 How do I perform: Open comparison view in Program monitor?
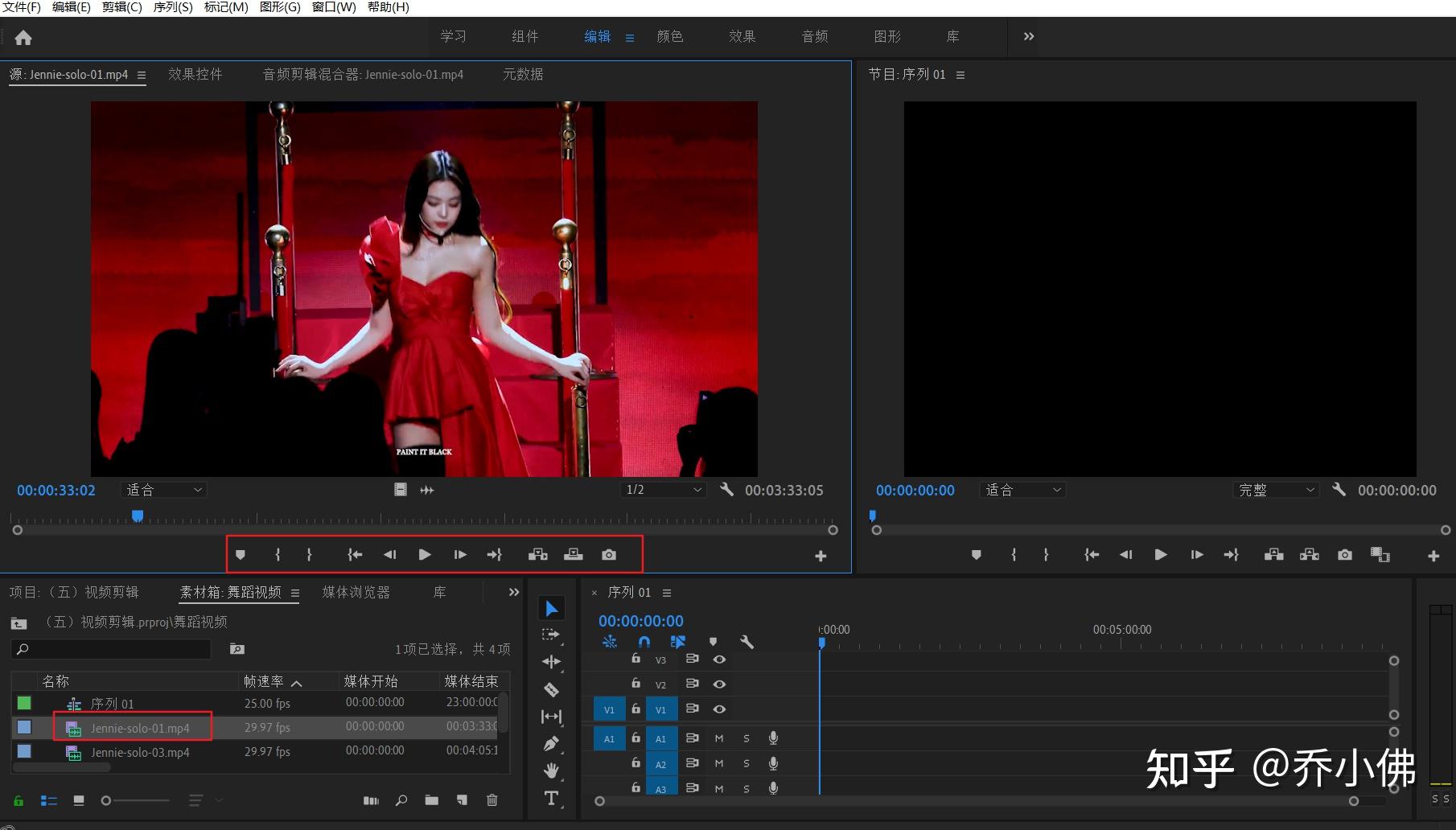point(1380,555)
